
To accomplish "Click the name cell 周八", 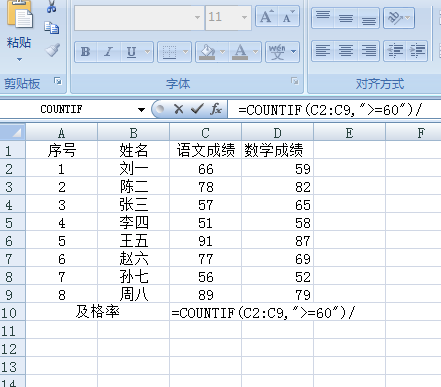I will tap(133, 294).
